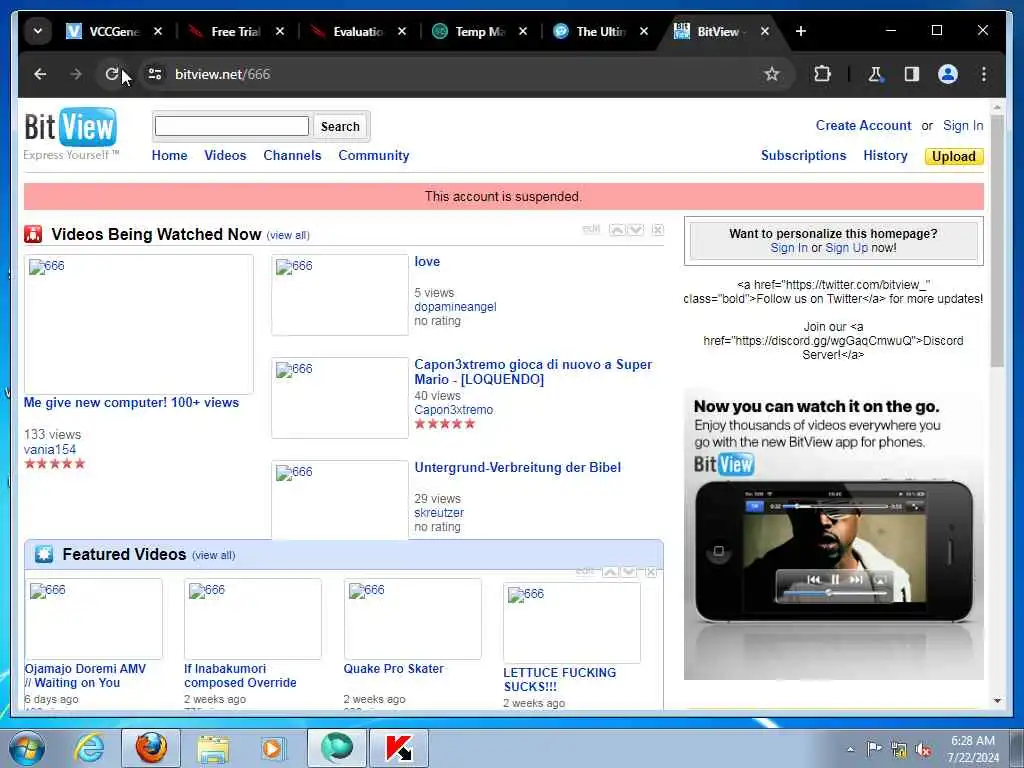Click Sign Up in the personalize box

coord(846,248)
